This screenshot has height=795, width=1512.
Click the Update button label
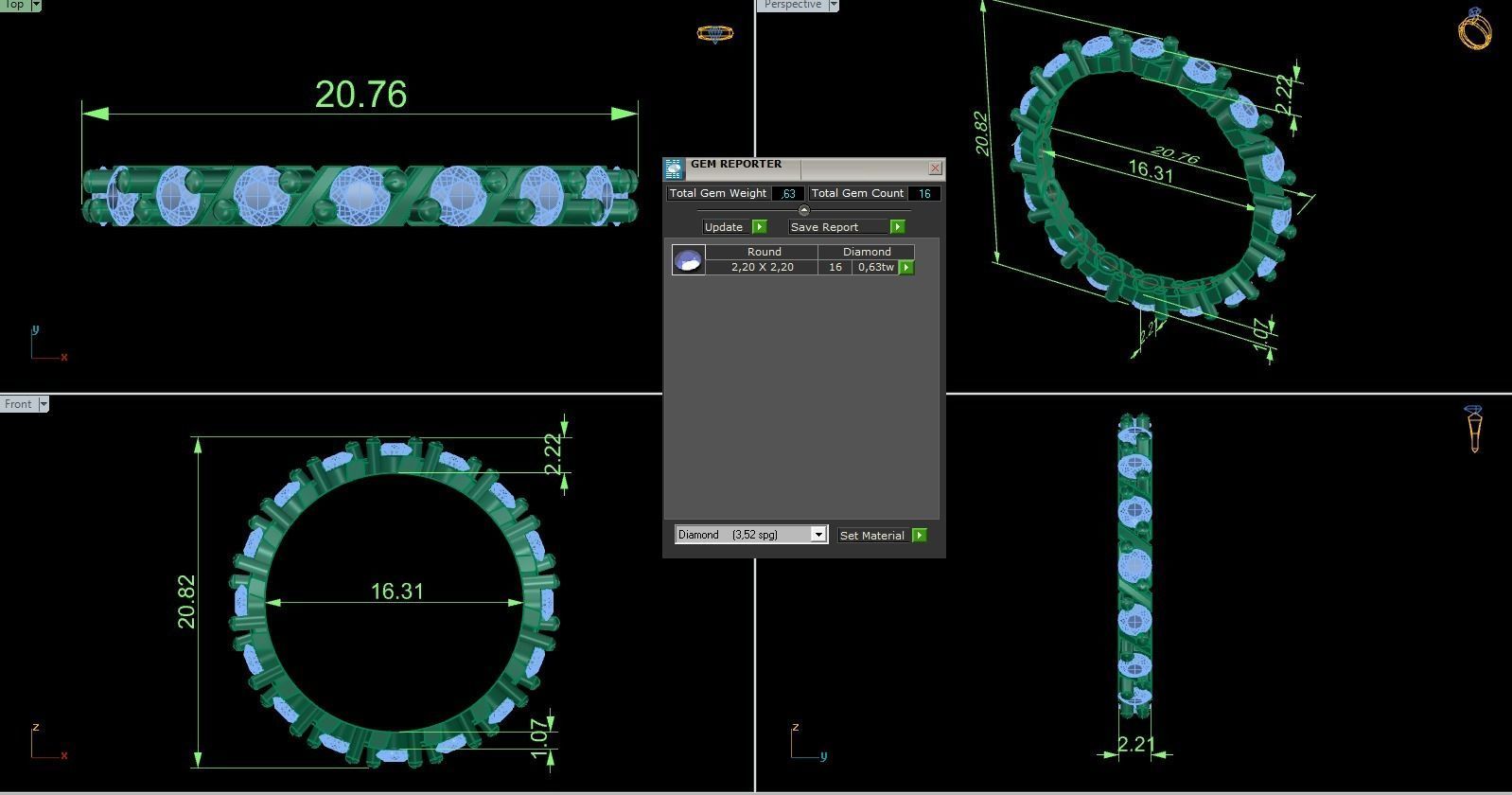(727, 227)
